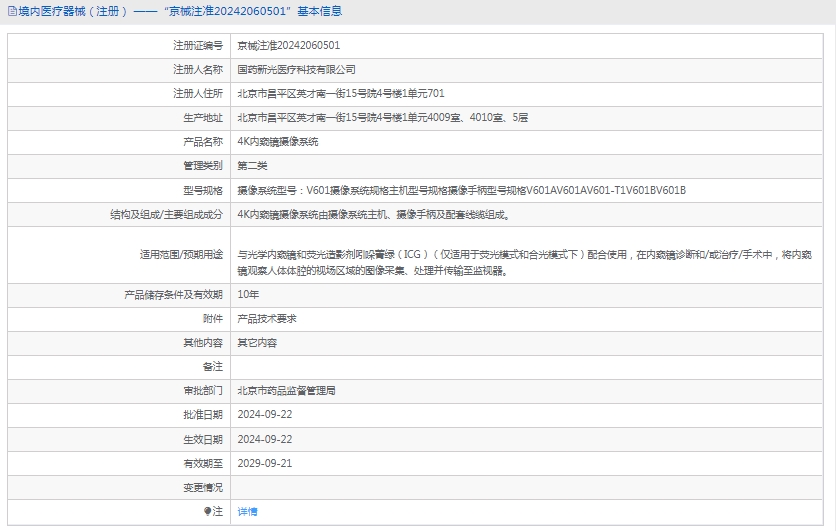Select the registration number 京械注准20242060501 value
The width and height of the screenshot is (836, 531).
[288, 46]
